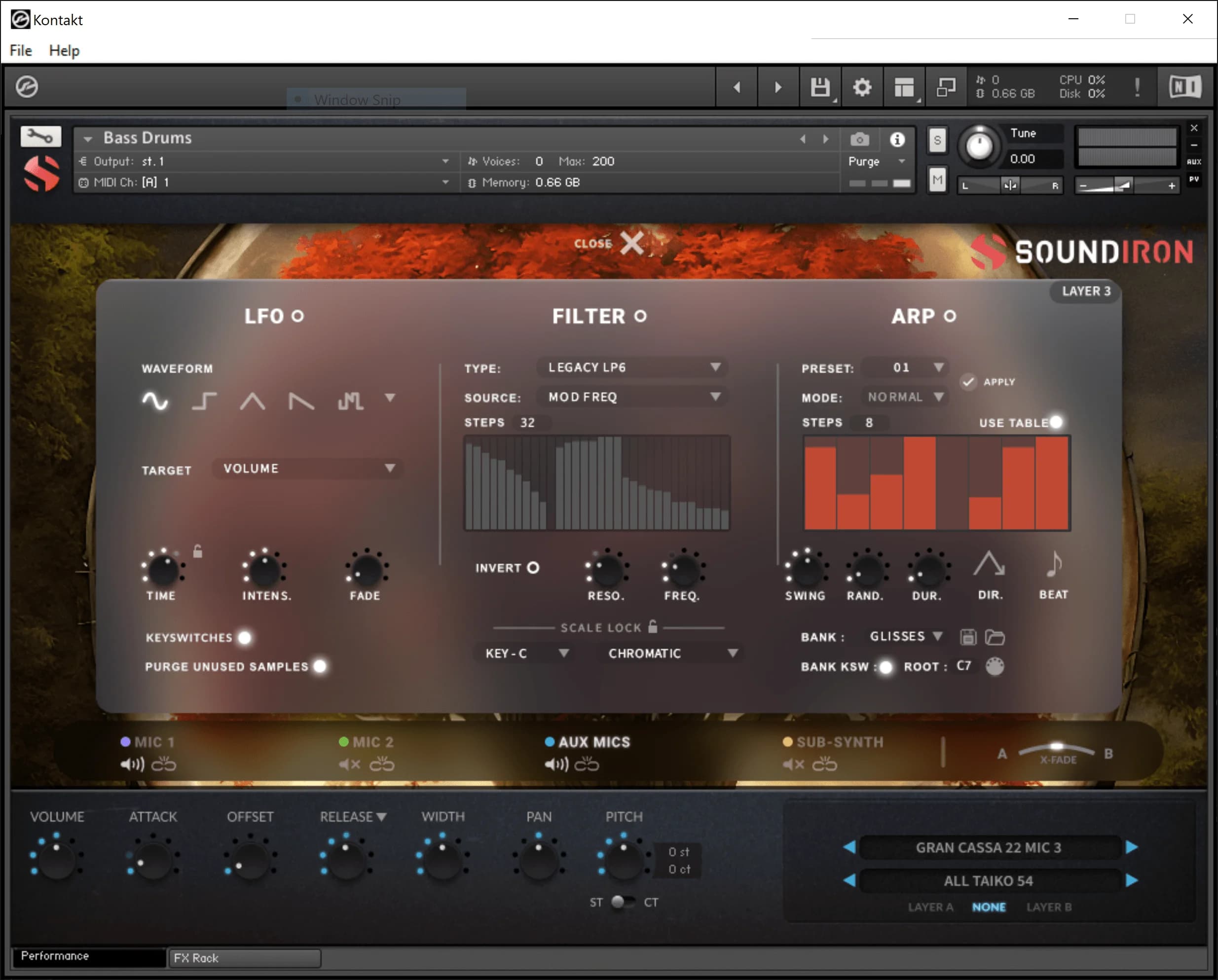The width and height of the screenshot is (1218, 980).
Task: Click the ARP beat note icon
Action: point(1053,564)
